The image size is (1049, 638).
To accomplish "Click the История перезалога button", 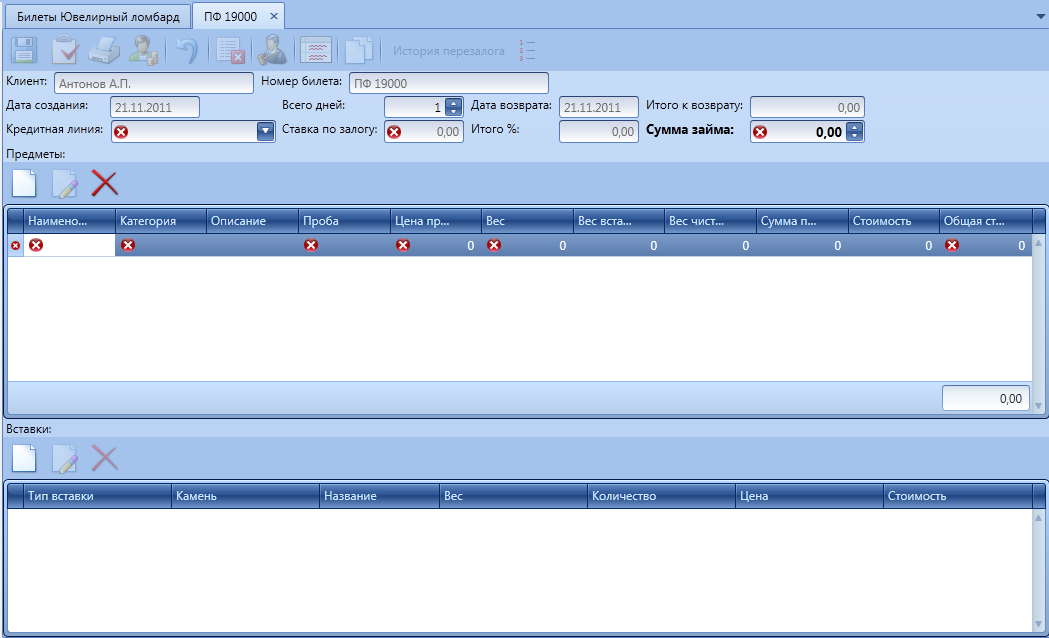I will point(448,50).
